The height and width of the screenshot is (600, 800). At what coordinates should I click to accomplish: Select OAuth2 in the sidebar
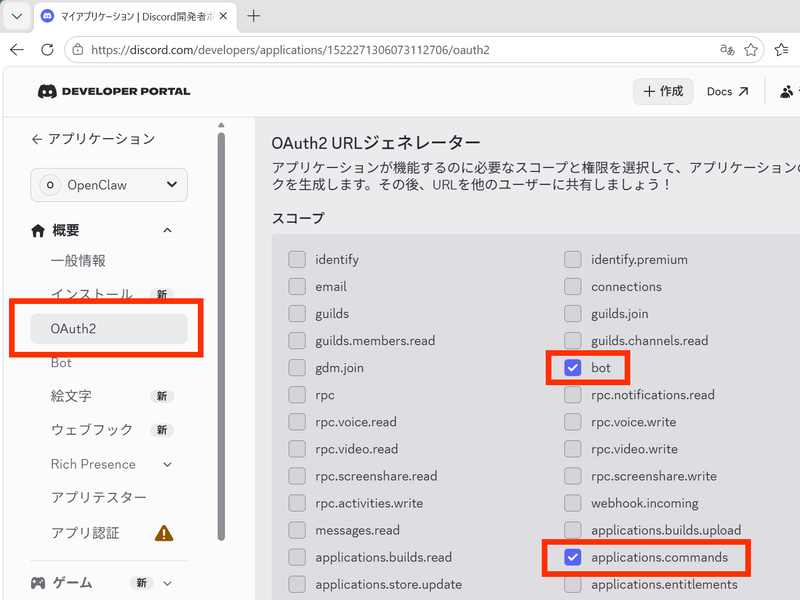[x=109, y=329]
